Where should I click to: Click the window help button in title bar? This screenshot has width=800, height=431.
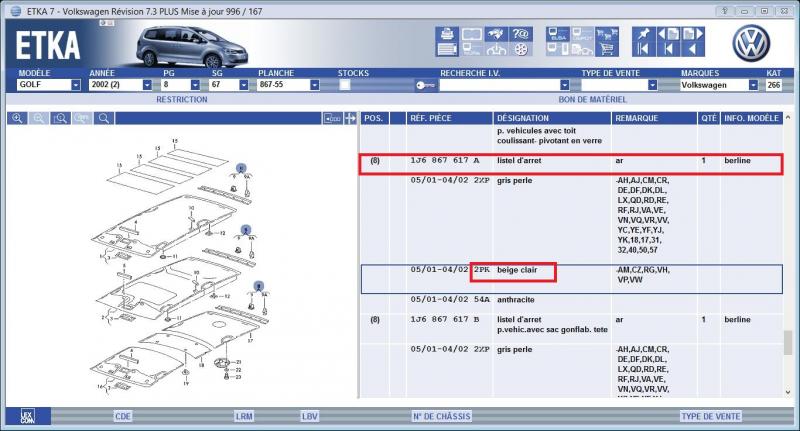(724, 11)
